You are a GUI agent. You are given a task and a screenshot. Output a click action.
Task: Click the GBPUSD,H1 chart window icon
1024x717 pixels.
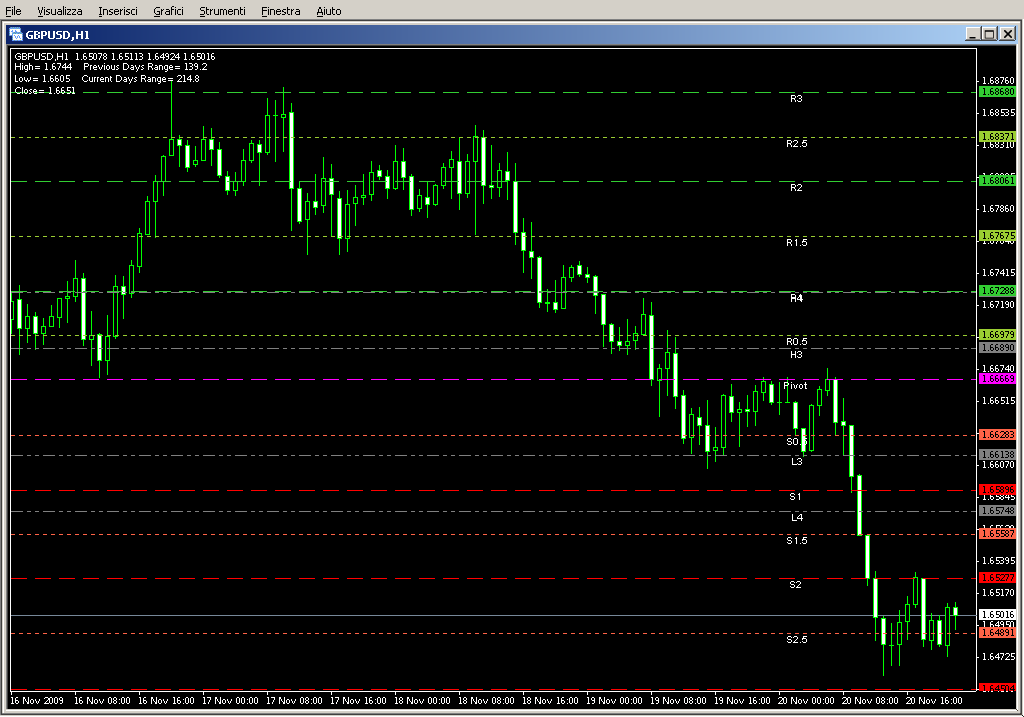pyautogui.click(x=16, y=34)
